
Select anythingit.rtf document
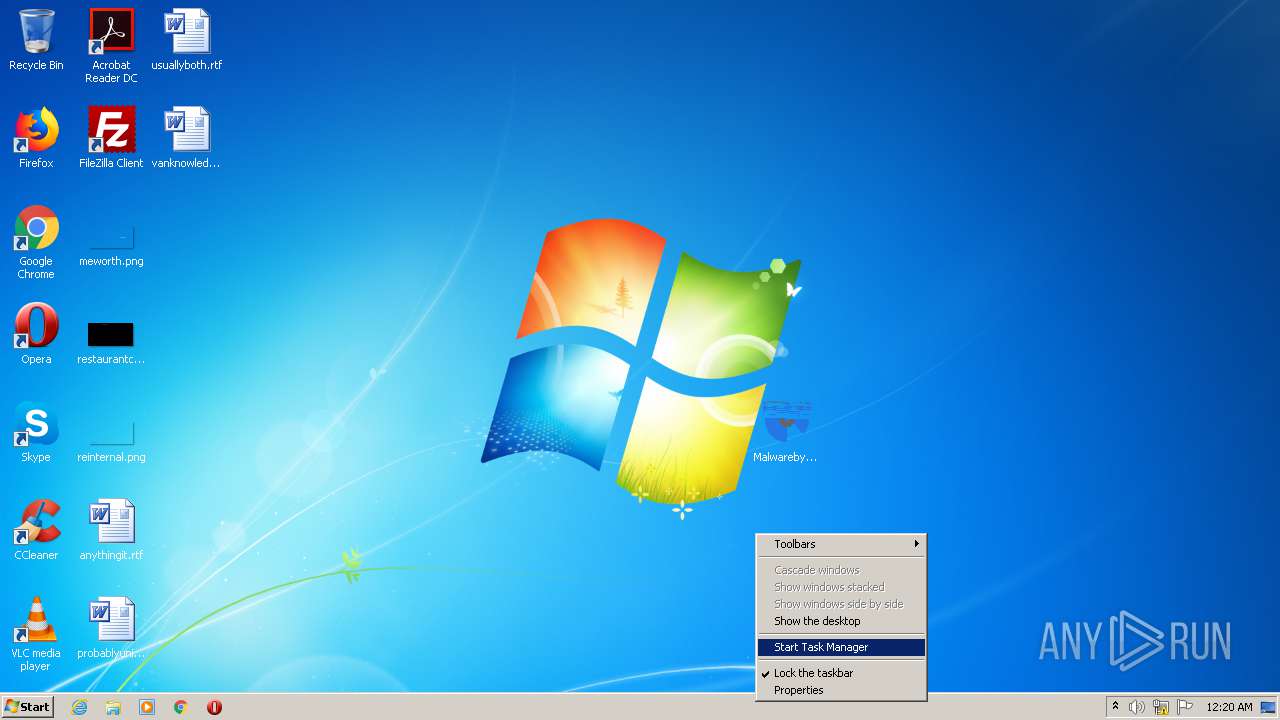tap(111, 530)
